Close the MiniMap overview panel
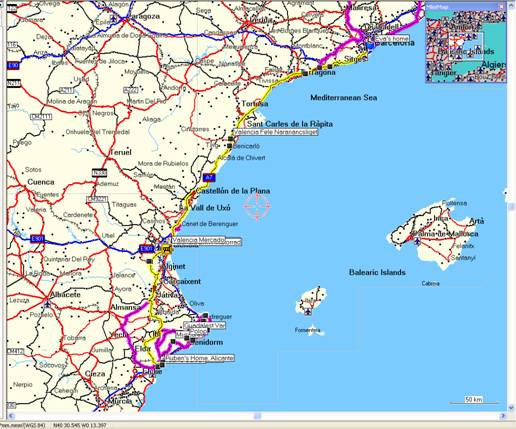Screen dimensions: 516x429 501,6
